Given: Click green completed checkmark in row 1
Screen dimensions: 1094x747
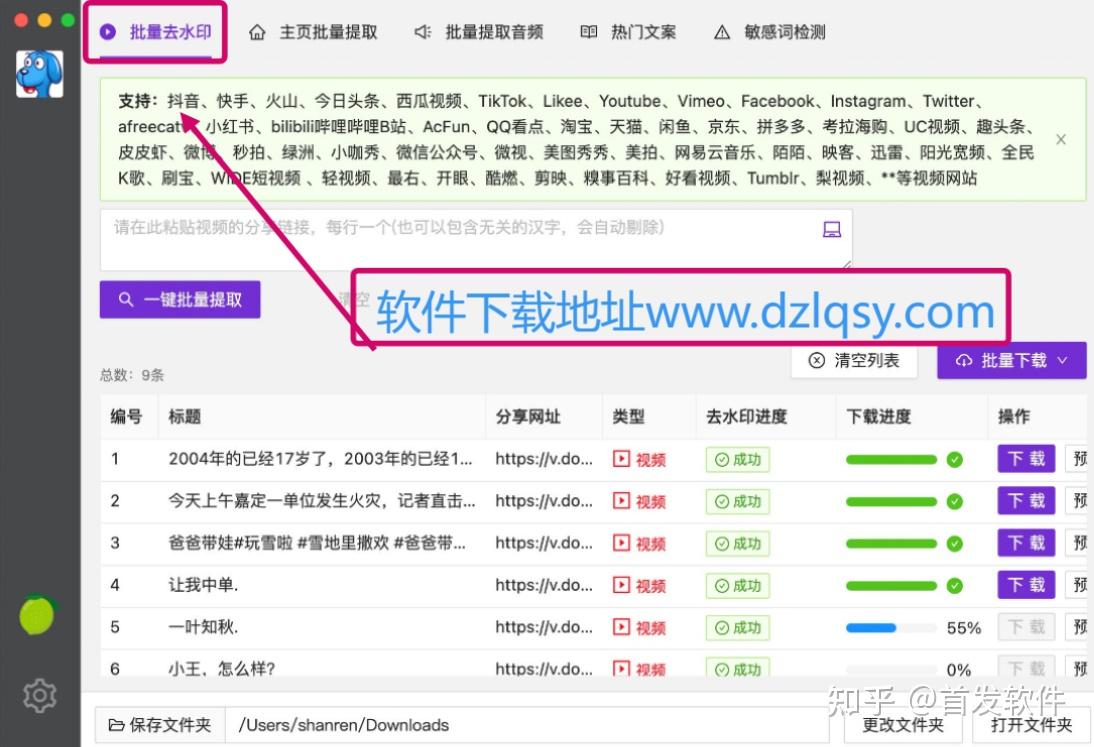Looking at the screenshot, I should coord(954,460).
